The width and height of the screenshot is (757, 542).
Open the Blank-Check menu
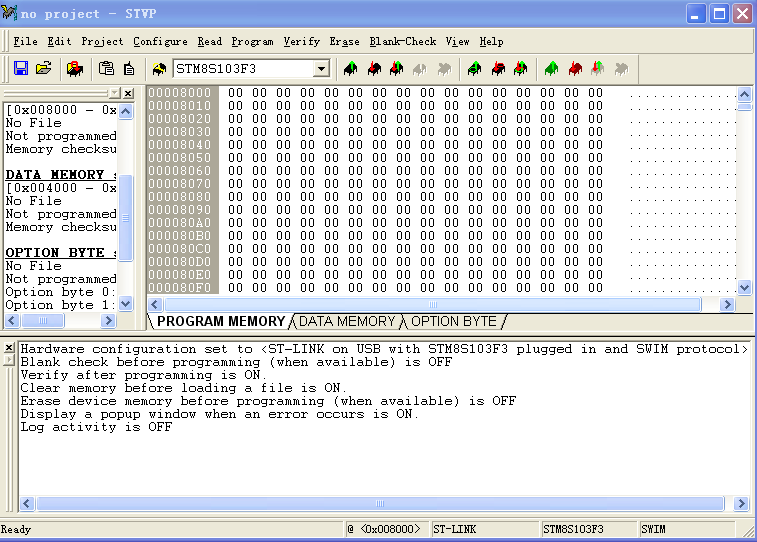click(402, 41)
